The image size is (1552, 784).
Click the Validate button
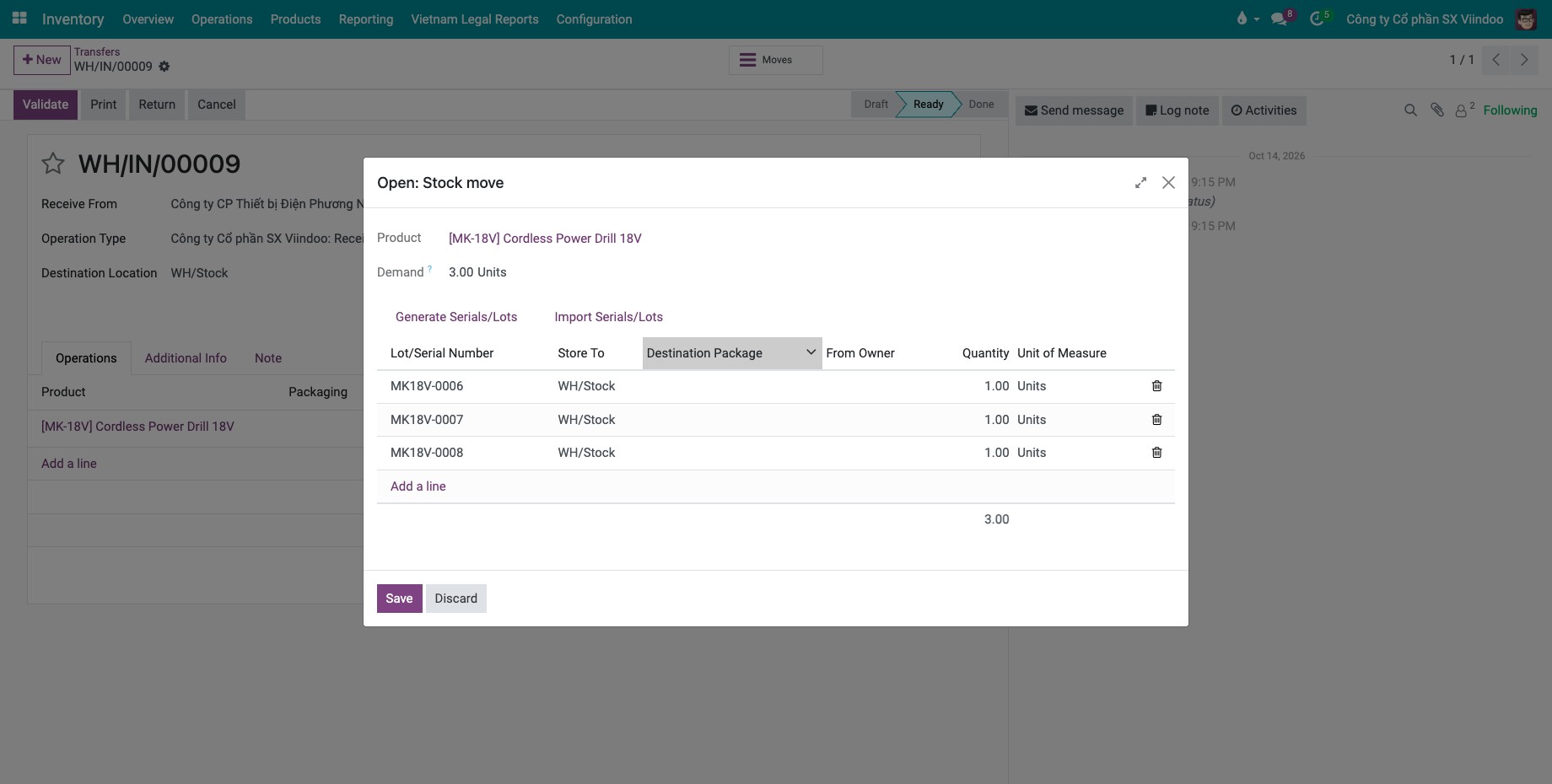point(46,105)
